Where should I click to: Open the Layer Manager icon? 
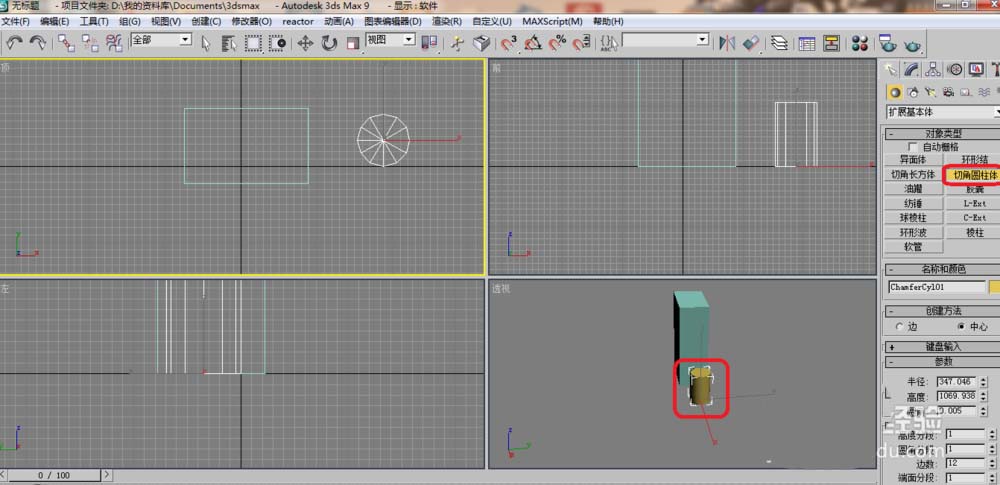(779, 43)
